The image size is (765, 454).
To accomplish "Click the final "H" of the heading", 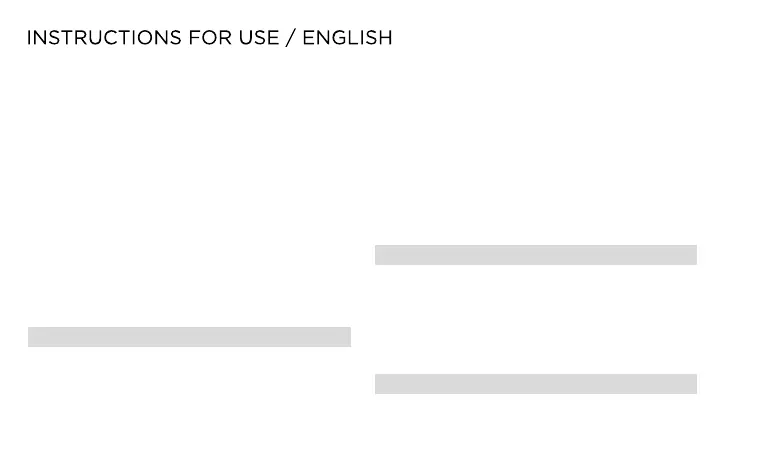I will click(x=386, y=38).
